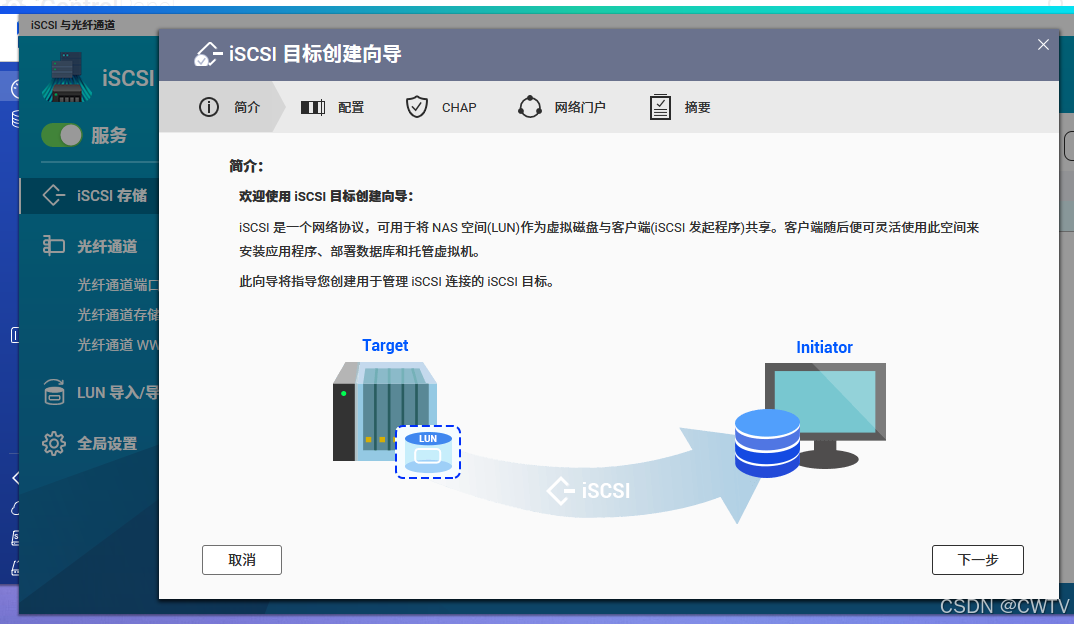Click the 取消 (Cancel) button
This screenshot has width=1074, height=624.
(242, 560)
